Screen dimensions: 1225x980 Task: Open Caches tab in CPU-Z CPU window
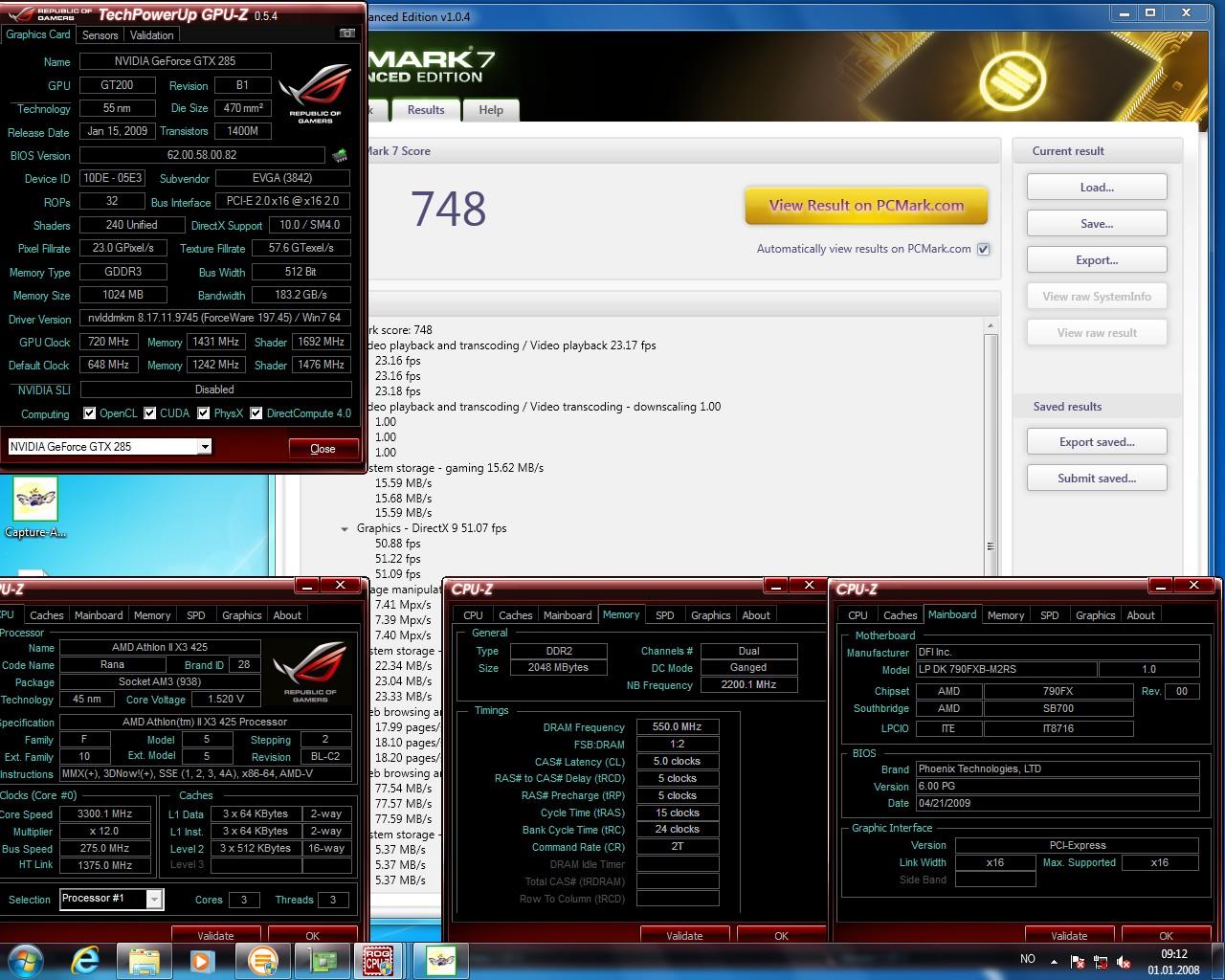(x=46, y=615)
